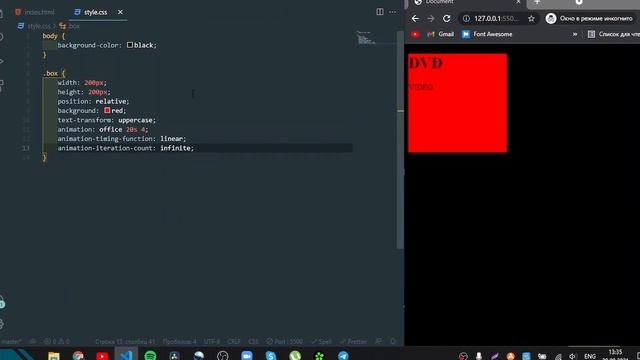Open the feedback icon in the status bar
Viewport: 640px width, 360px height.
[x=379, y=341]
